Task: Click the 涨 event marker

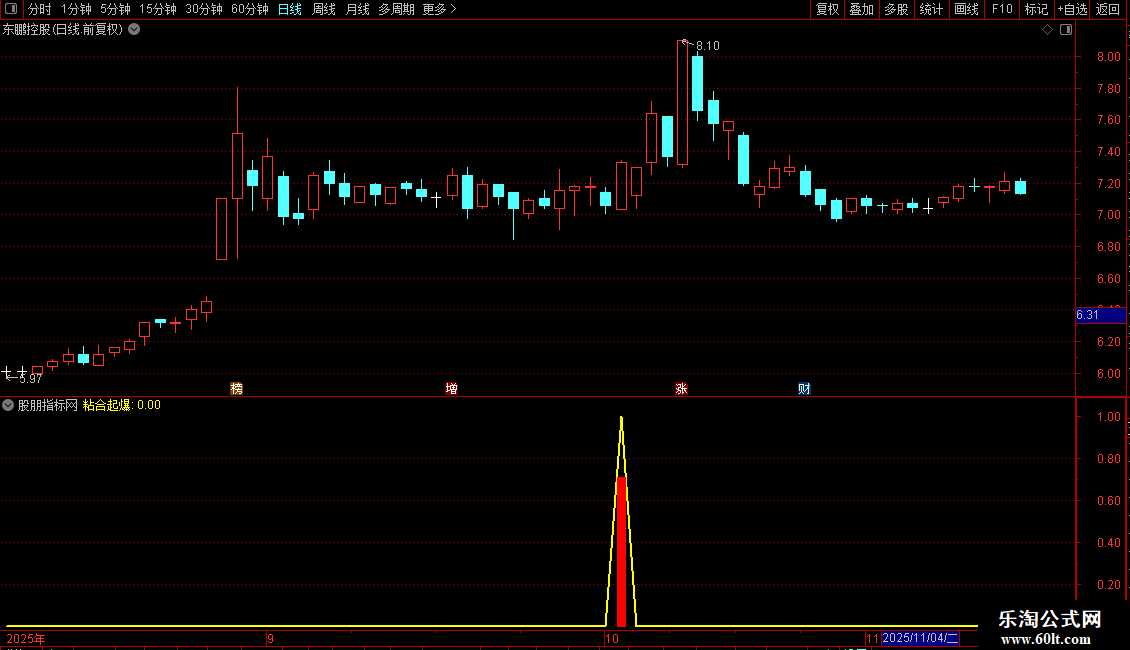Action: pos(681,388)
